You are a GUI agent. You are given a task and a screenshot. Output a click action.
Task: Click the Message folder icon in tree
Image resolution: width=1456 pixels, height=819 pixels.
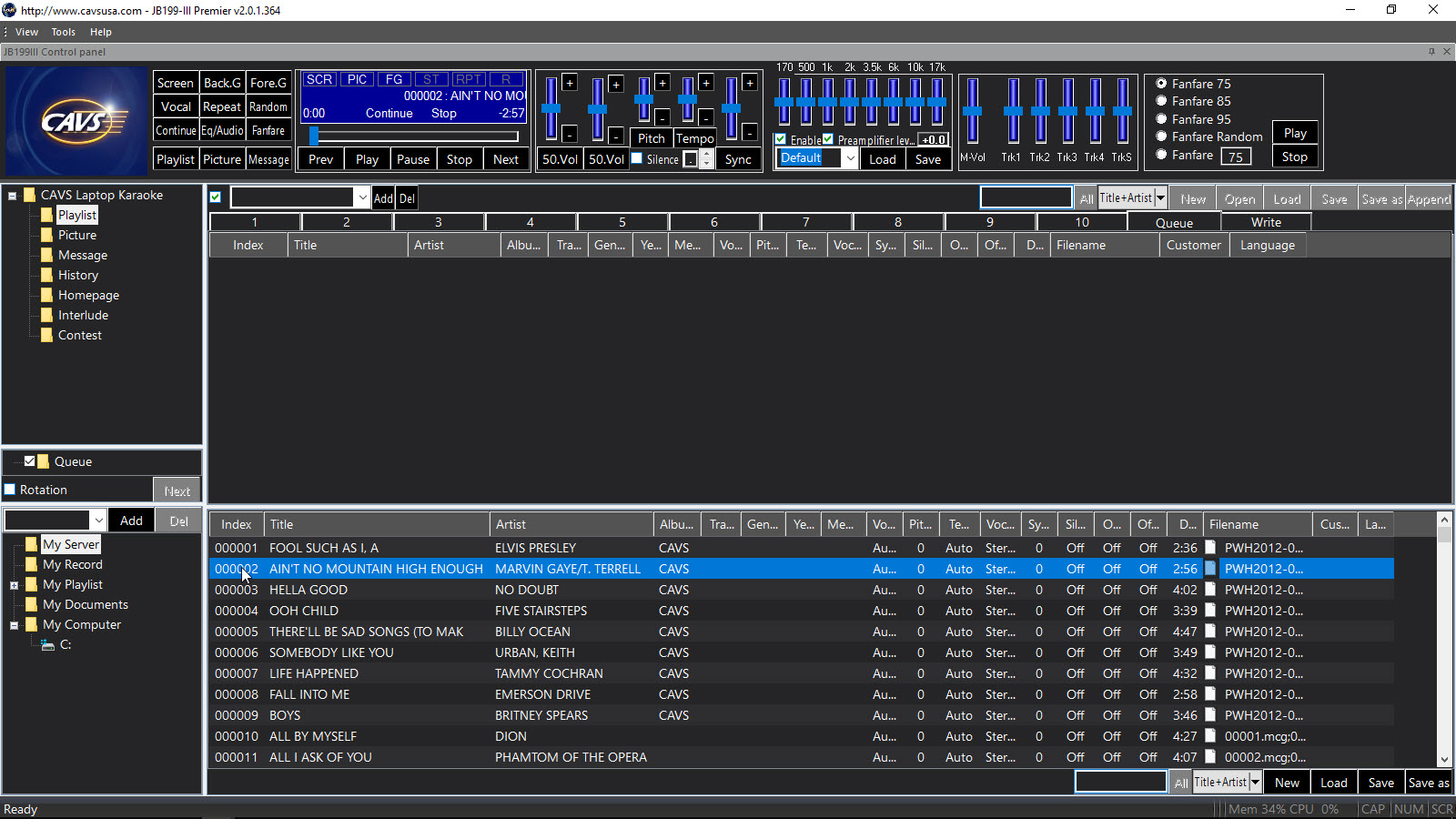(x=46, y=255)
